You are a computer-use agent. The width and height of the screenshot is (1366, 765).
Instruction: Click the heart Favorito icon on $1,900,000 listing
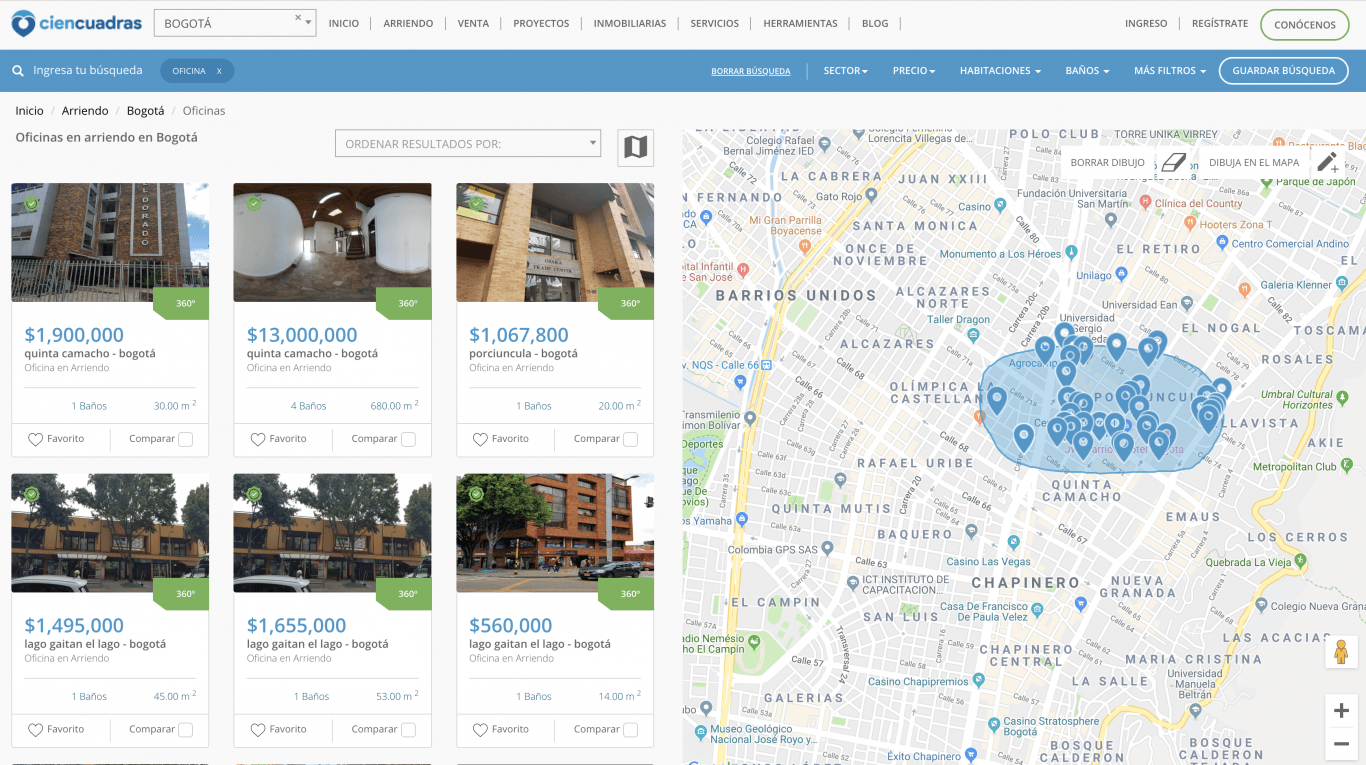(35, 439)
